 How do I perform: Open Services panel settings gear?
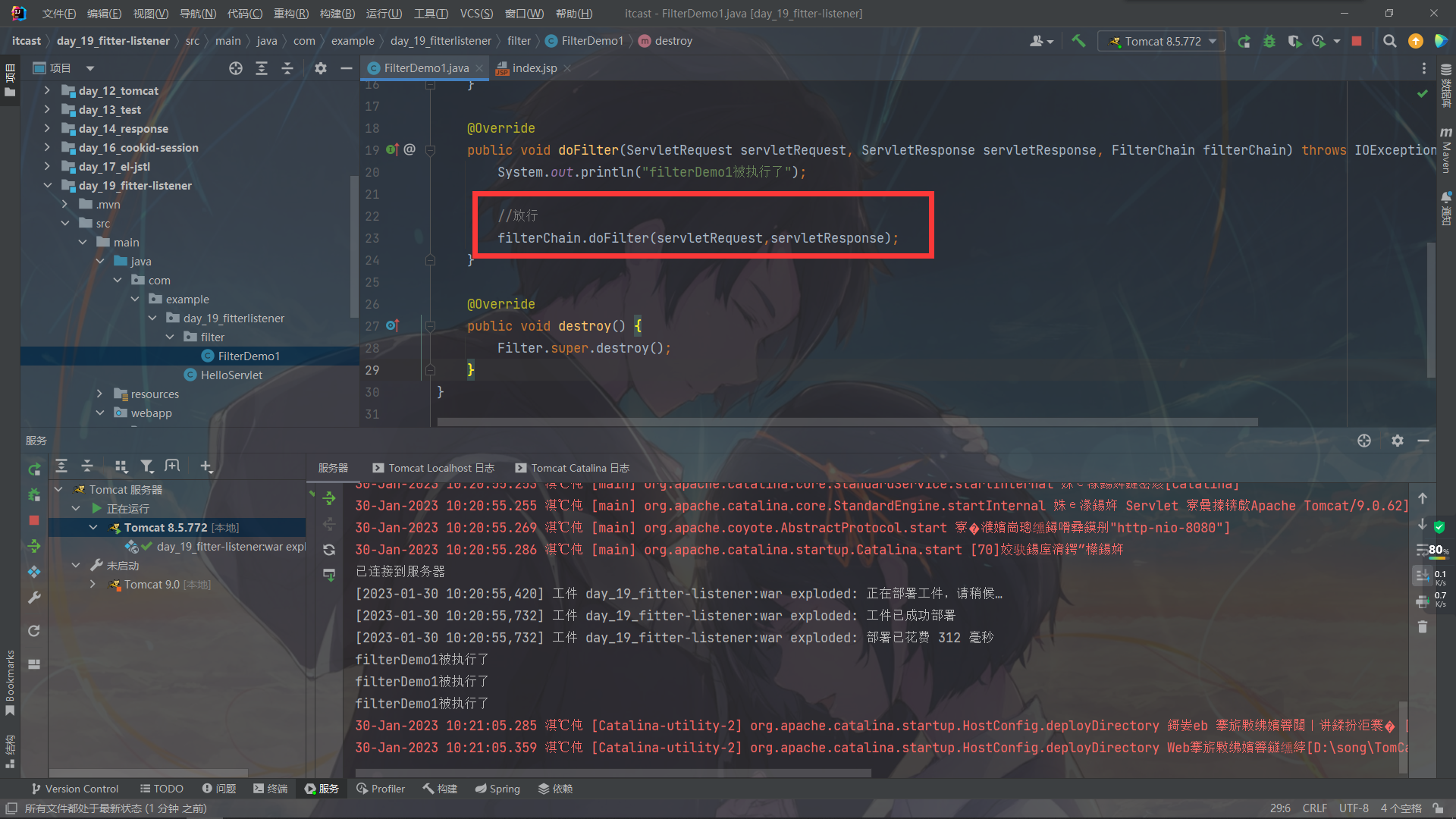pyautogui.click(x=1397, y=441)
